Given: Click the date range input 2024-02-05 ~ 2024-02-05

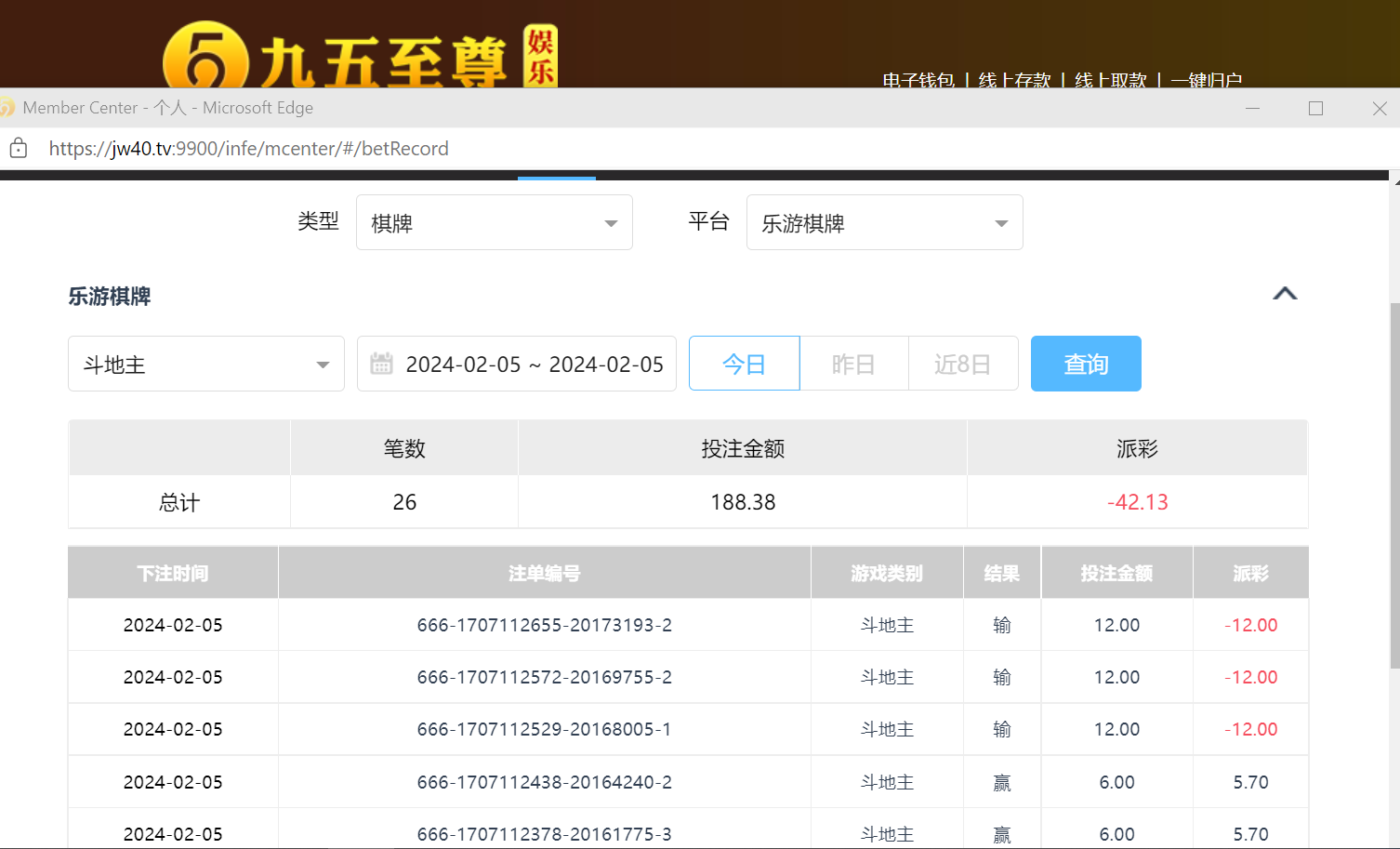Looking at the screenshot, I should [517, 364].
